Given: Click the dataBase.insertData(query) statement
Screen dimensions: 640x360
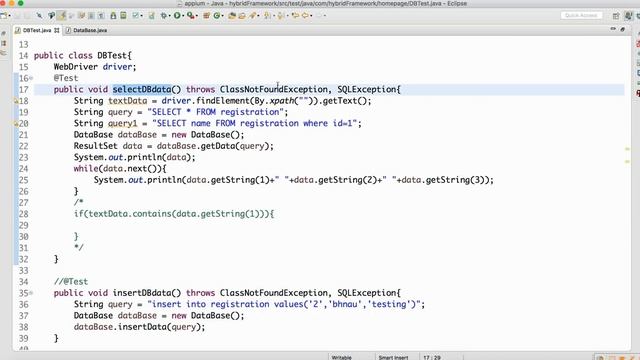Looking at the screenshot, I should point(139,327).
